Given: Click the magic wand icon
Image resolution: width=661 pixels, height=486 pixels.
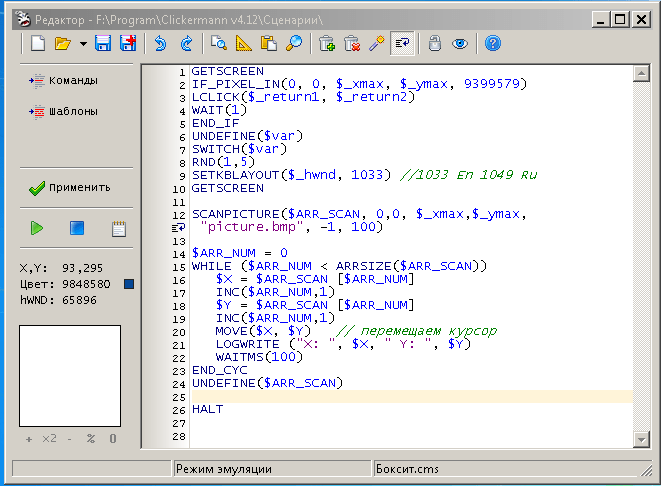Looking at the screenshot, I should click(x=376, y=43).
